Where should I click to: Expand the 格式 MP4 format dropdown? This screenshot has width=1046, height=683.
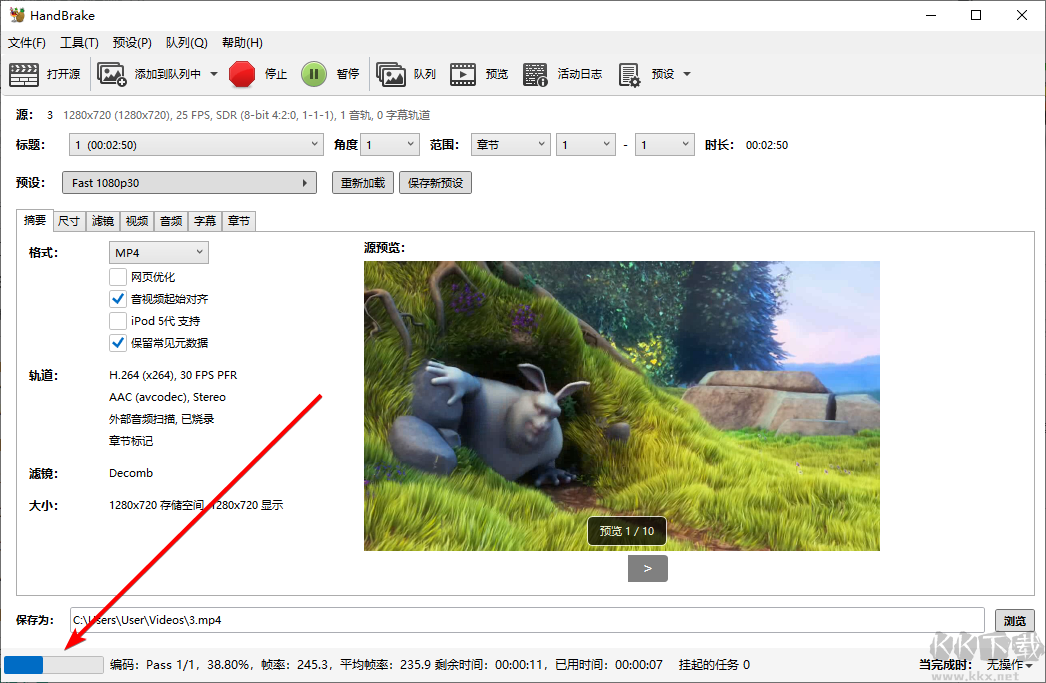click(x=158, y=252)
